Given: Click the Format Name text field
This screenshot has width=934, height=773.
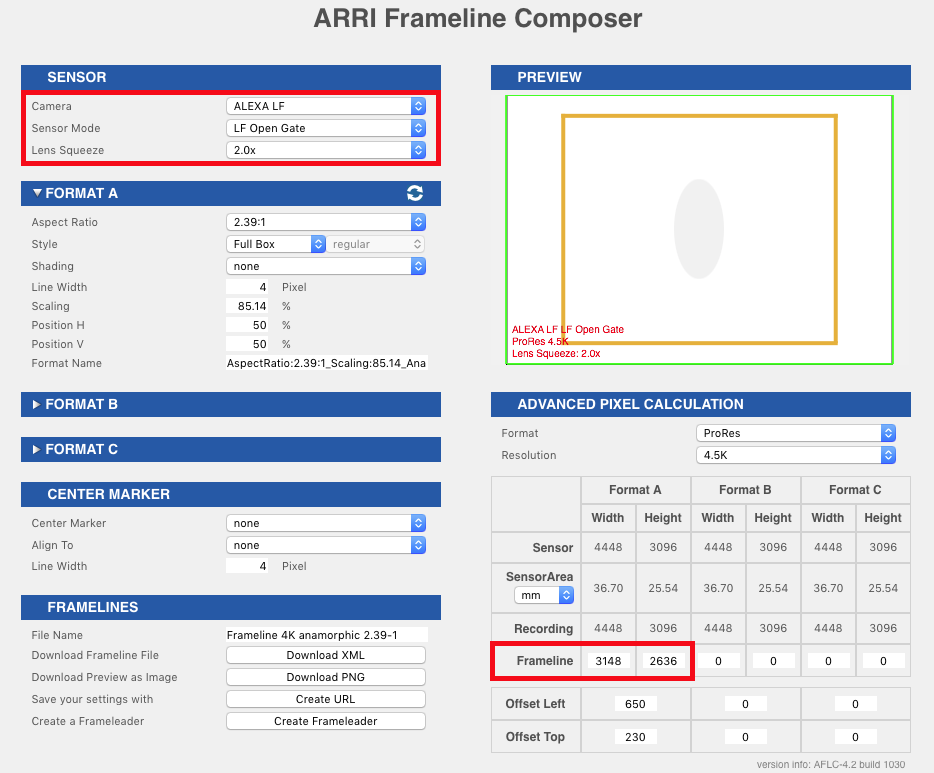Looking at the screenshot, I should click(x=327, y=363).
